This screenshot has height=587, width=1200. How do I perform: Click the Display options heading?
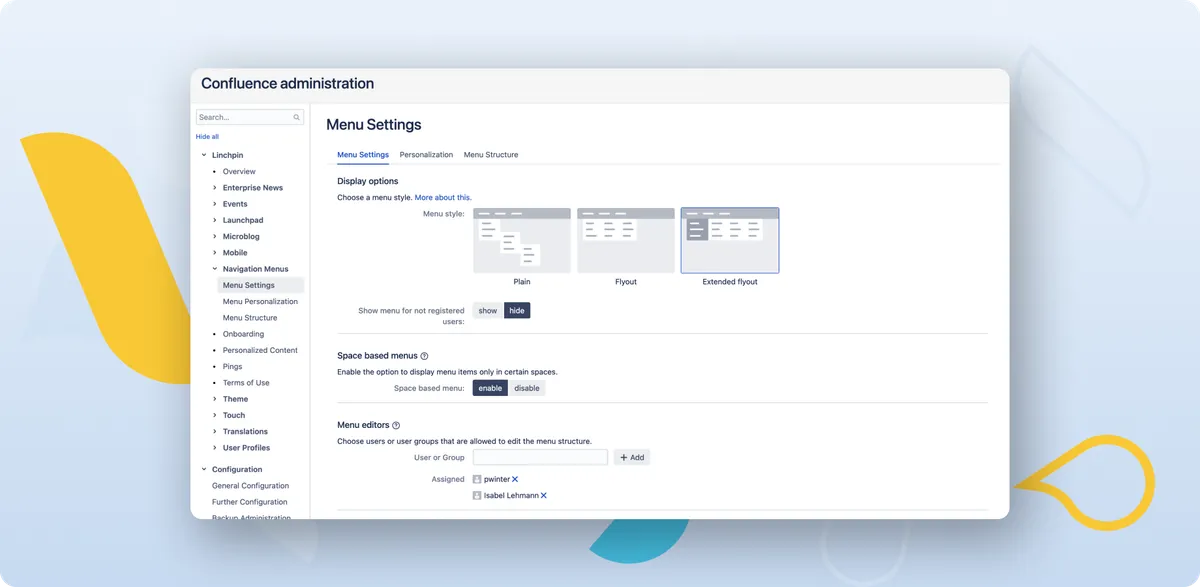click(368, 181)
